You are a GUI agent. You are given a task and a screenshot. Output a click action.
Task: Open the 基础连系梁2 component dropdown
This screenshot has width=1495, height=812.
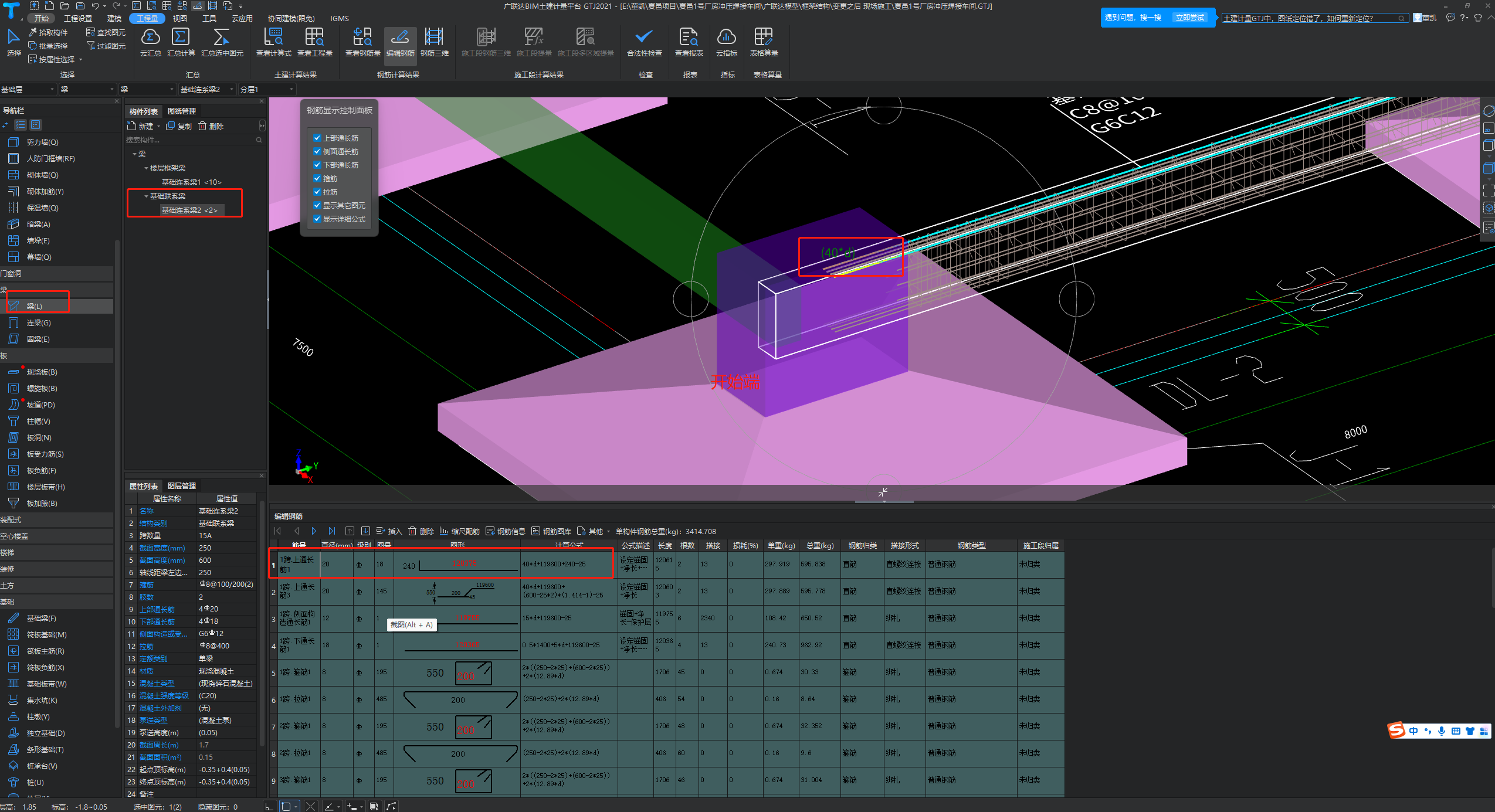pyautogui.click(x=207, y=89)
